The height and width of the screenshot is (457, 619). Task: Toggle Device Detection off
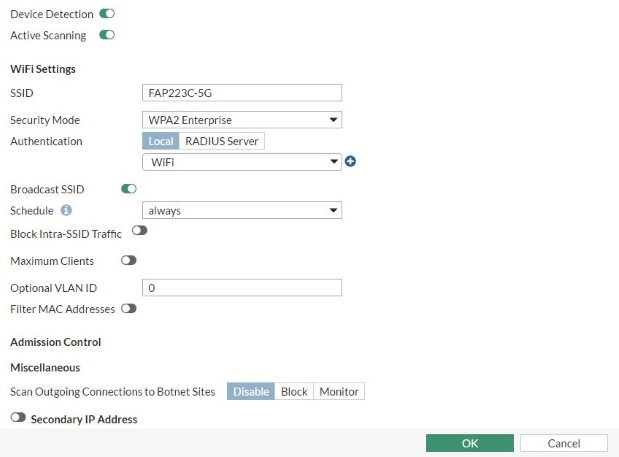coord(108,14)
